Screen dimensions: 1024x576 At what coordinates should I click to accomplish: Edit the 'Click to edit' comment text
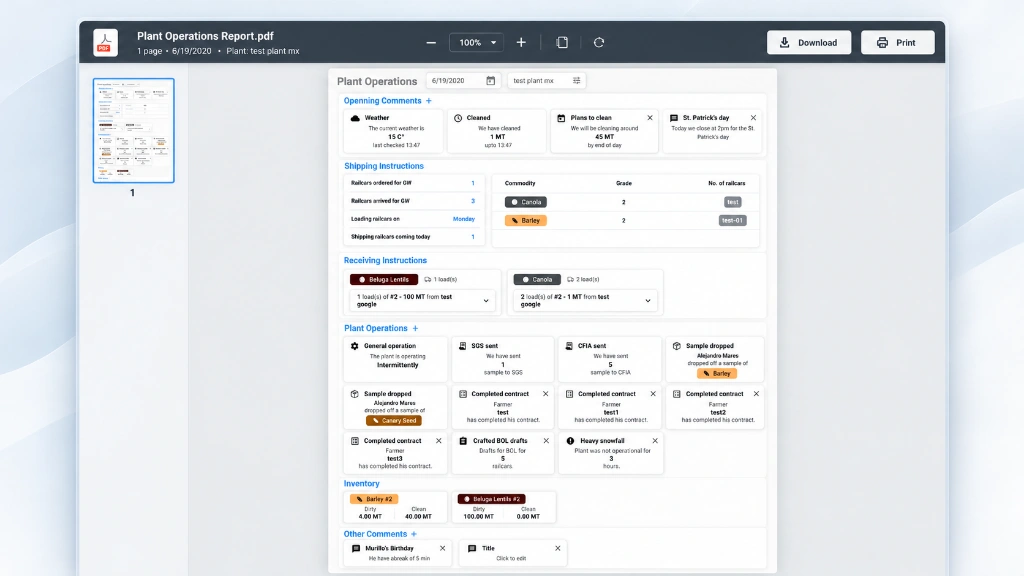511,558
